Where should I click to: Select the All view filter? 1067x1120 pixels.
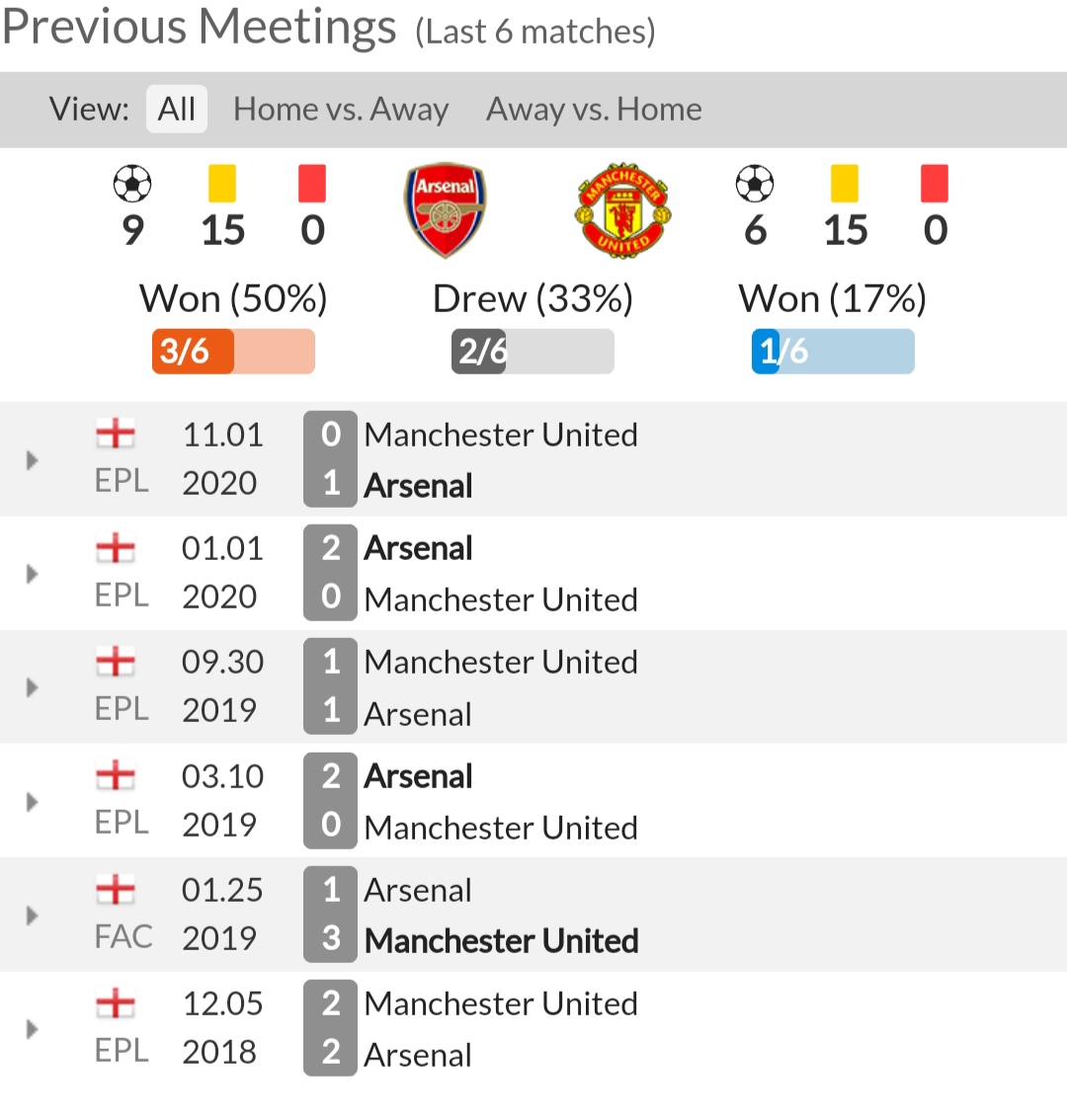(177, 110)
